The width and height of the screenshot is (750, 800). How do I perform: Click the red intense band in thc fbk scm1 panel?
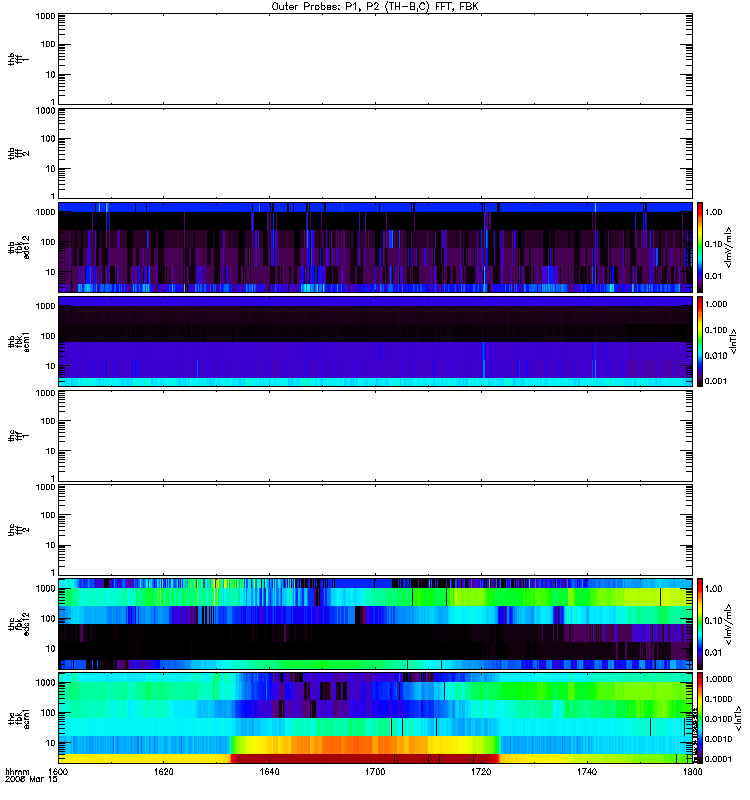[x=365, y=758]
